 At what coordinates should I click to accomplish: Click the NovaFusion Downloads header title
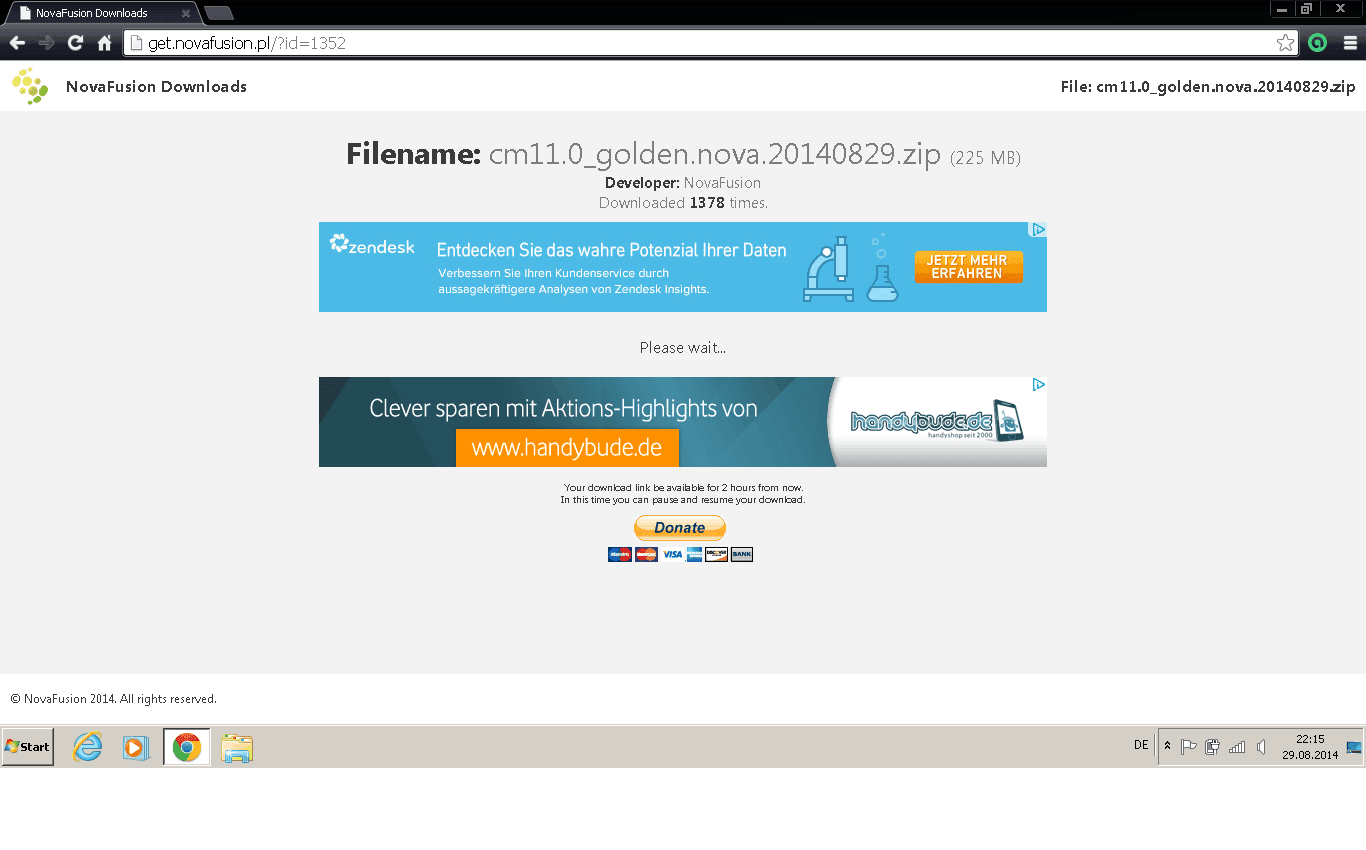click(x=156, y=87)
